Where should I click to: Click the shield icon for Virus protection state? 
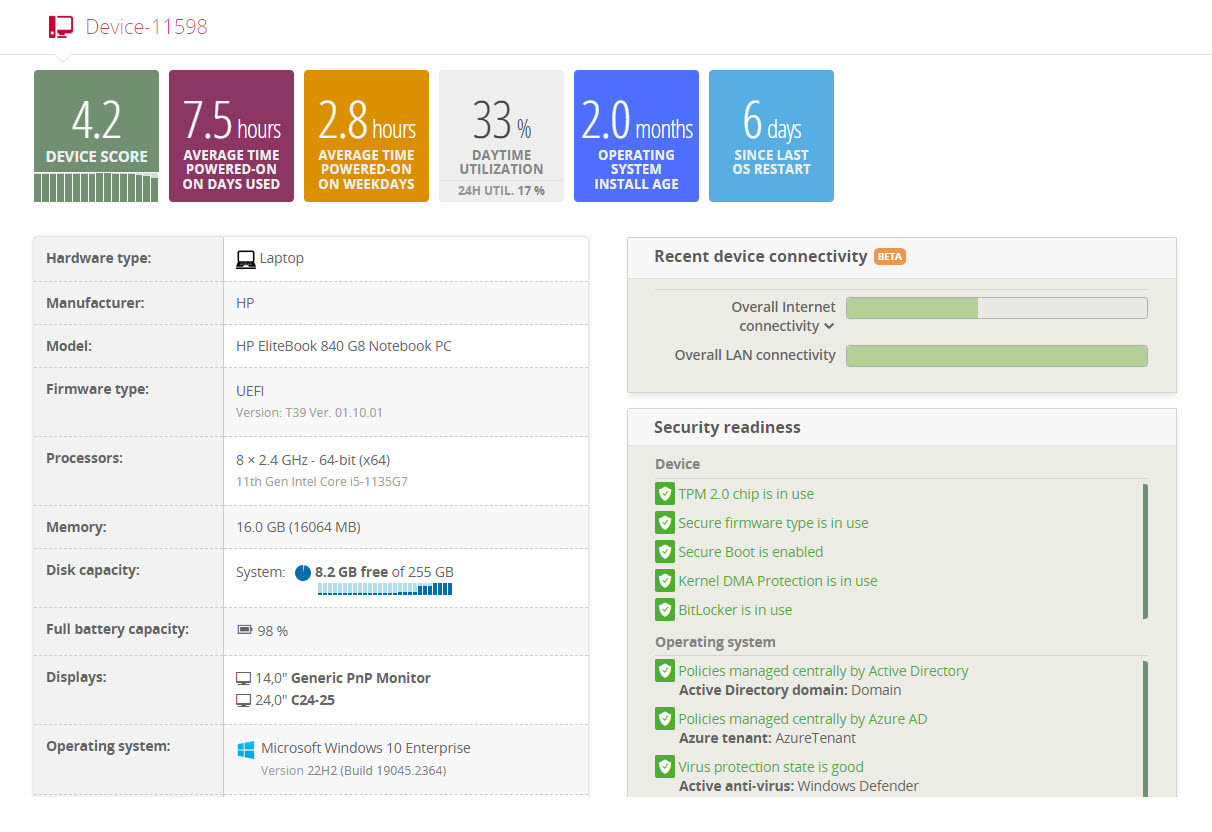[x=664, y=767]
